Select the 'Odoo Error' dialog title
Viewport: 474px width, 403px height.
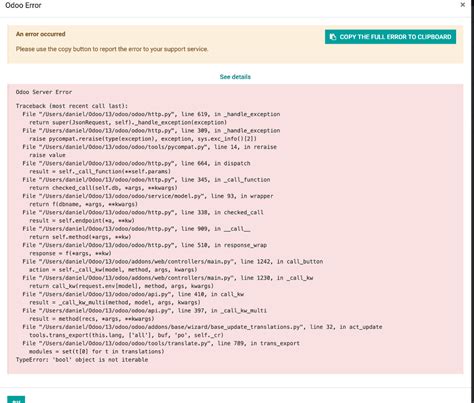click(23, 5)
